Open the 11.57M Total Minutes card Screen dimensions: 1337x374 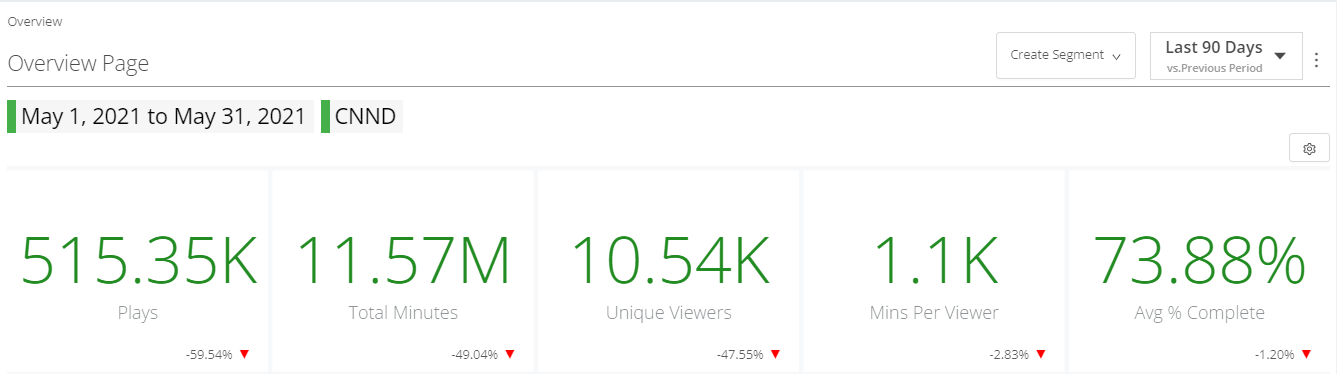click(x=403, y=270)
